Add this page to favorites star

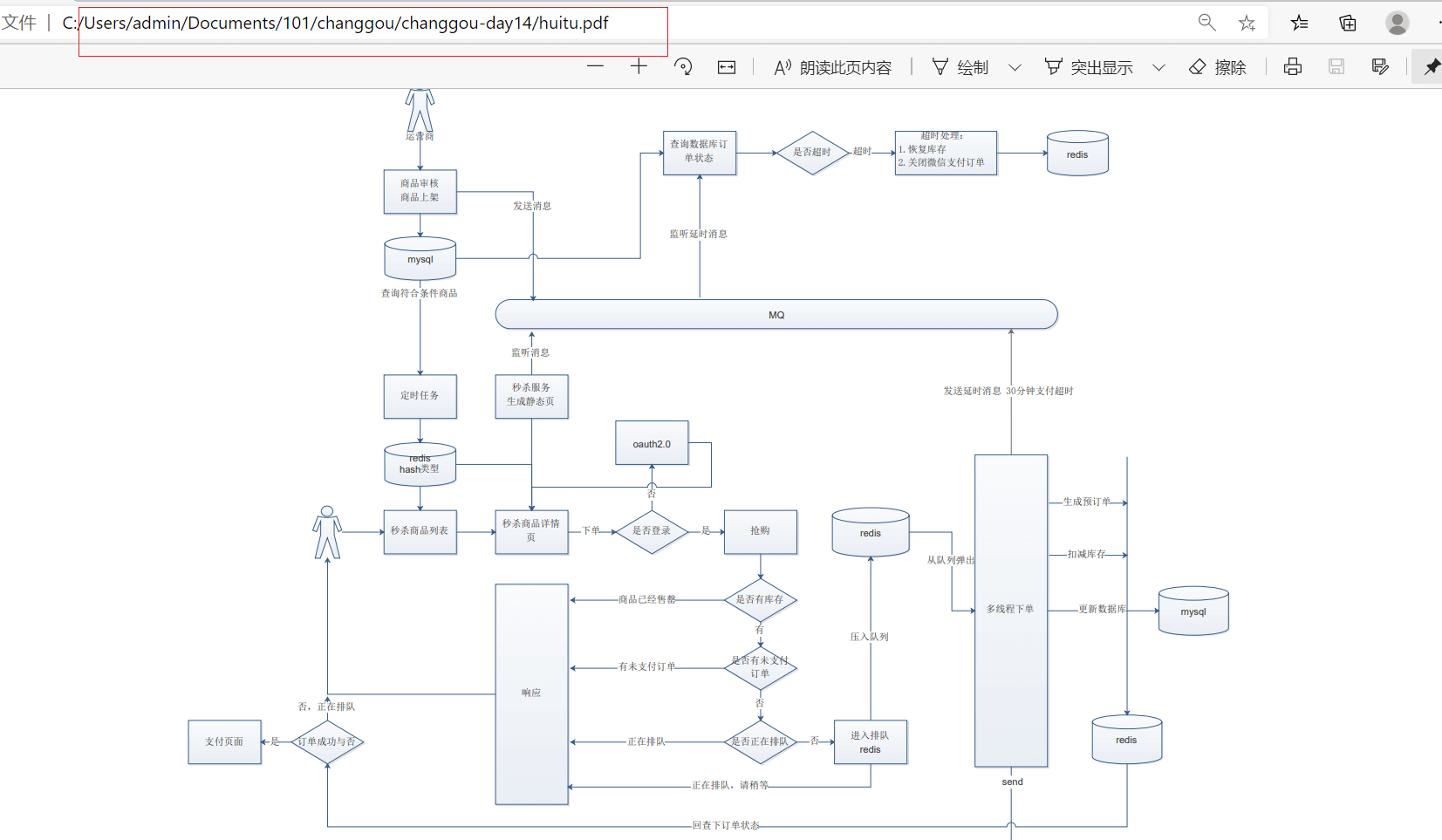click(x=1247, y=23)
